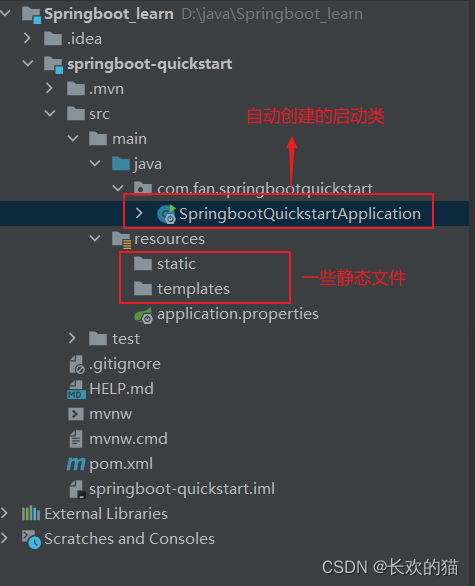Viewport: 475px width, 586px height.
Task: Expand the test folder chevron
Action: 72,338
